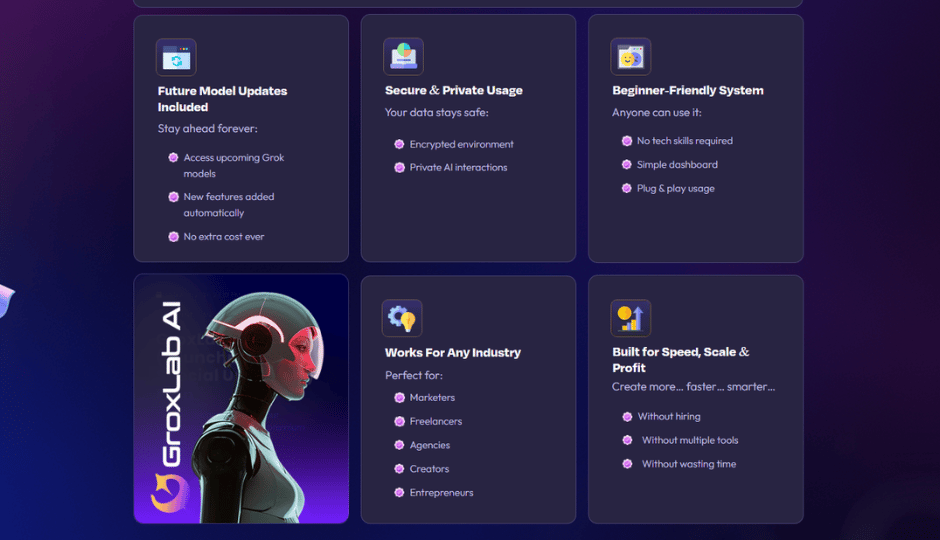The height and width of the screenshot is (540, 940).
Task: Click the bullet icon beside Plug & play usage
Action: [x=626, y=188]
